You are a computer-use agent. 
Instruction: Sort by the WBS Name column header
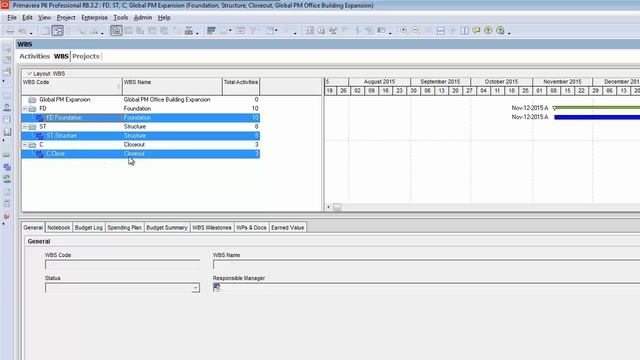pyautogui.click(x=172, y=86)
